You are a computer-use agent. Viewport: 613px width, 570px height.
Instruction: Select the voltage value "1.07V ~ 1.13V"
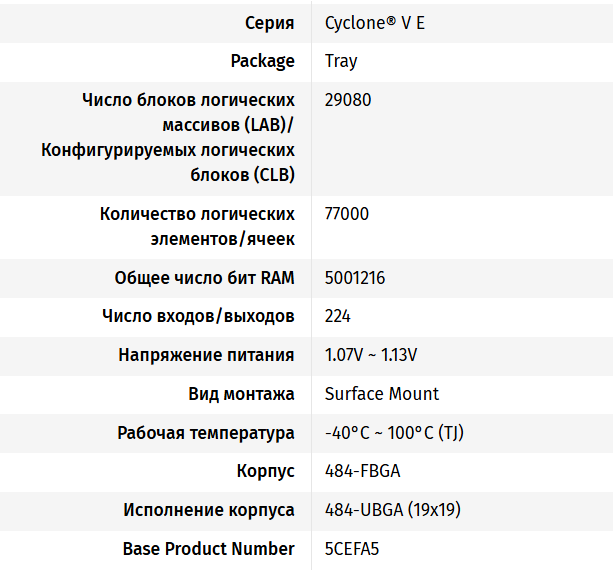click(x=371, y=355)
